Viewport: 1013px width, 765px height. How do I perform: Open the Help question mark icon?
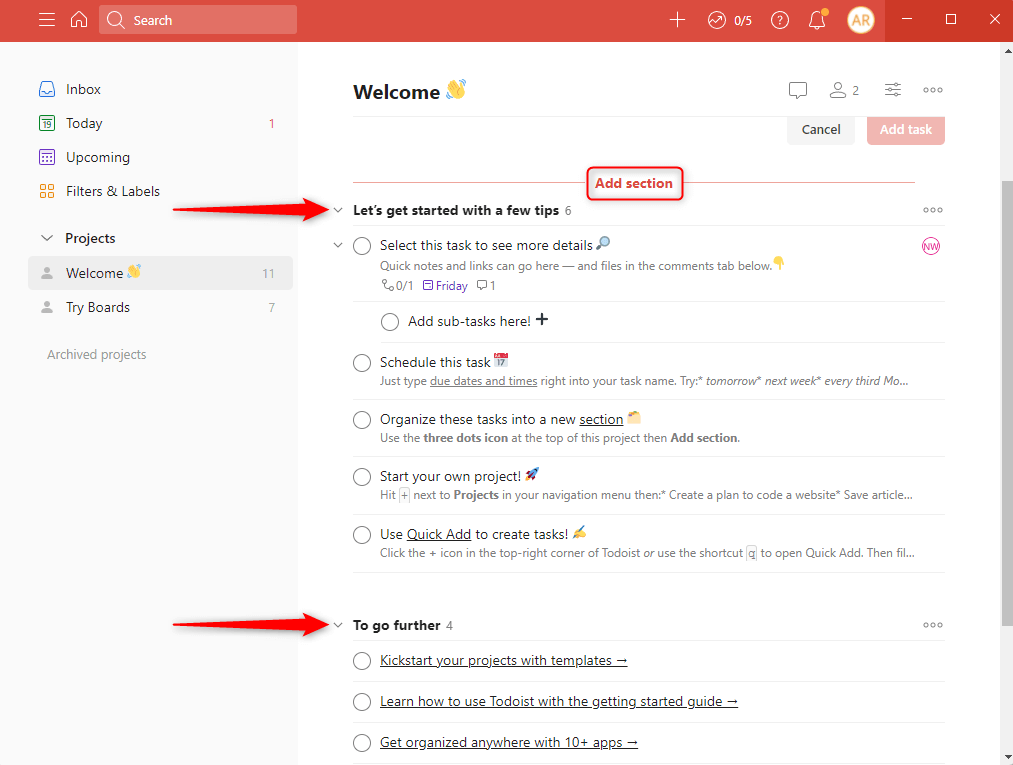point(780,20)
